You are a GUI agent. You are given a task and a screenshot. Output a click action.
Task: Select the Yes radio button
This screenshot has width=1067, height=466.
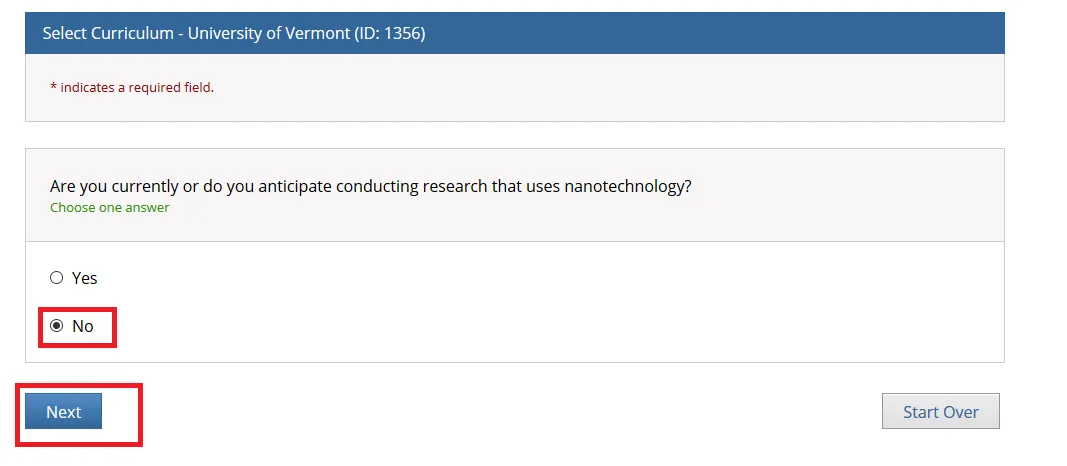pyautogui.click(x=57, y=278)
